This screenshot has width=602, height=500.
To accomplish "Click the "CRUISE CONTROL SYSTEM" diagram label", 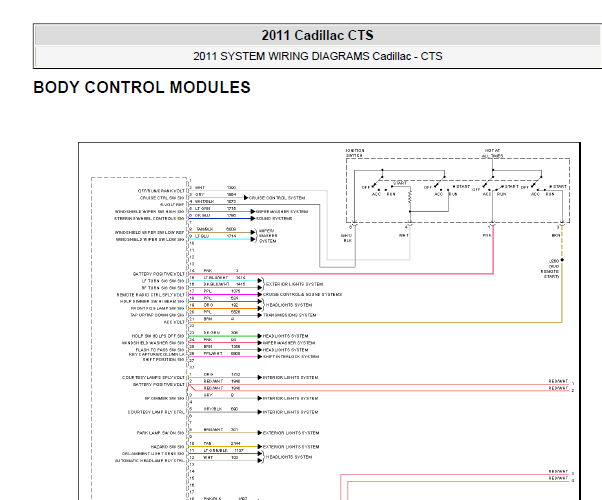I will tap(277, 198).
